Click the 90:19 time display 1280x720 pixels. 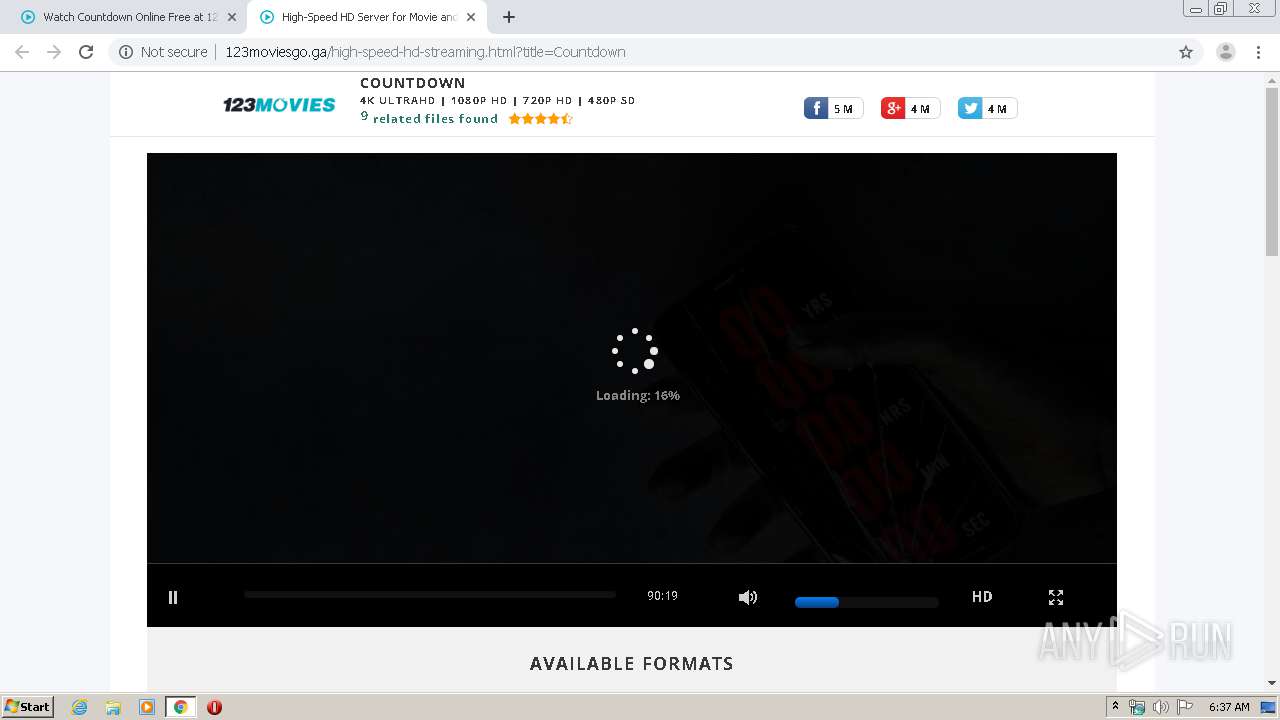coord(662,596)
